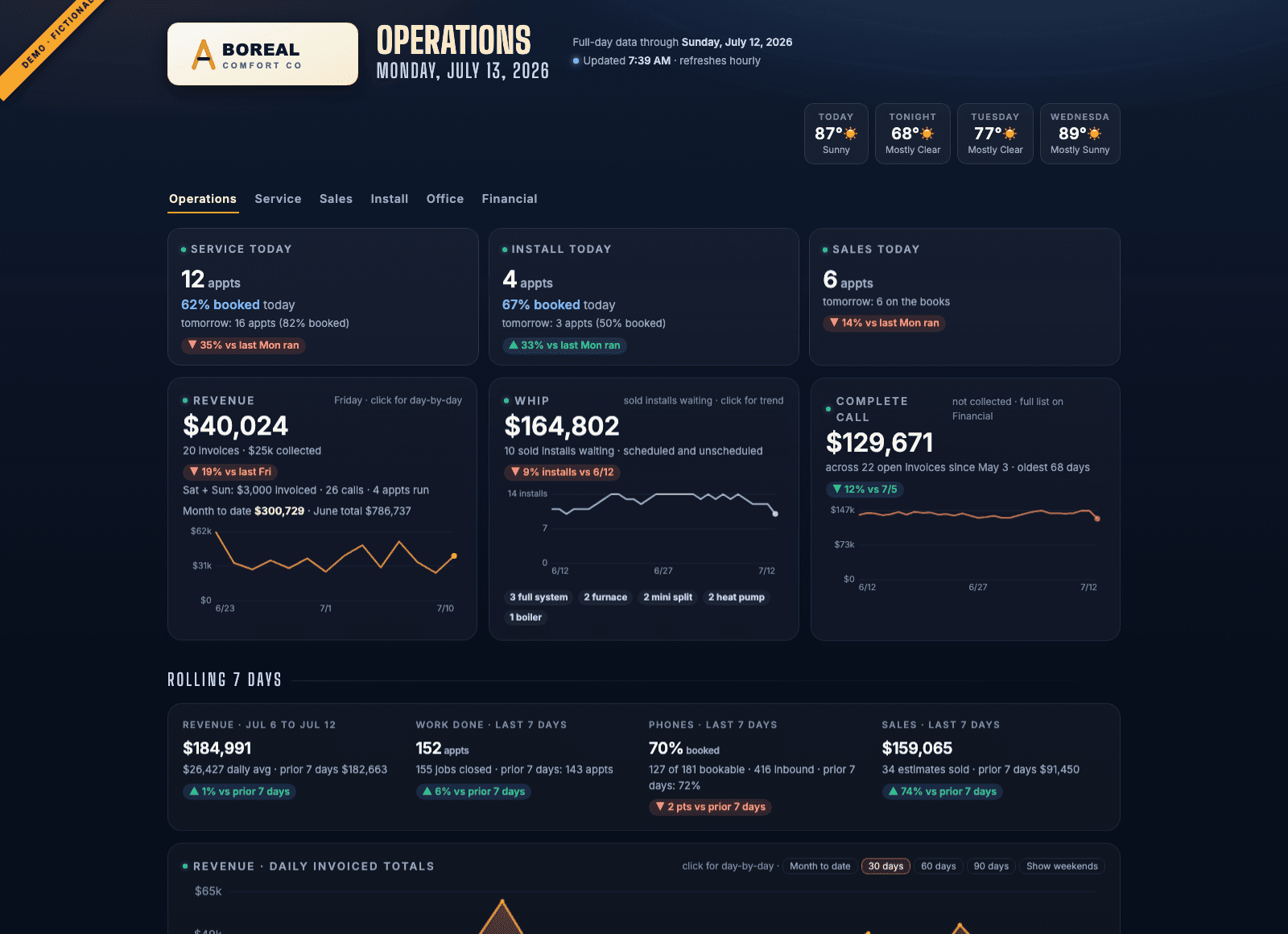Screen dimensions: 1288x934
Task: Click the $40,024 revenue figure
Action: (x=235, y=426)
